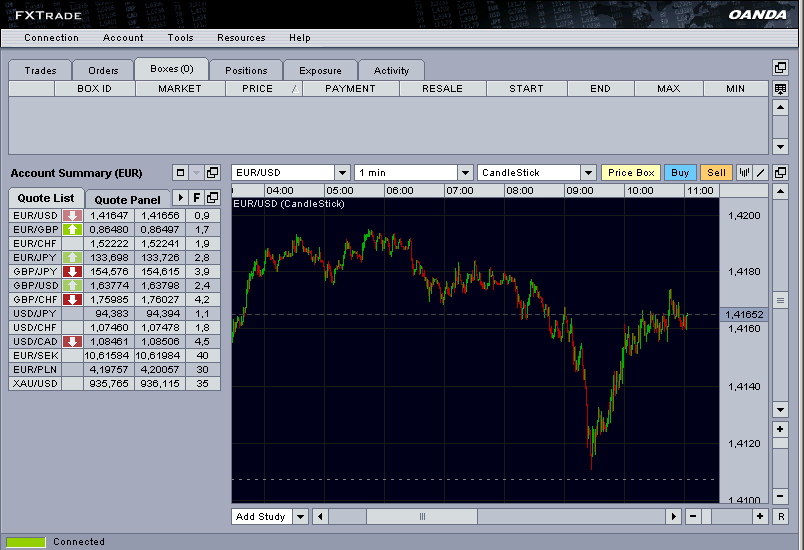Click the USD/CAD down arrow indicator
The width and height of the screenshot is (804, 550).
[x=72, y=341]
